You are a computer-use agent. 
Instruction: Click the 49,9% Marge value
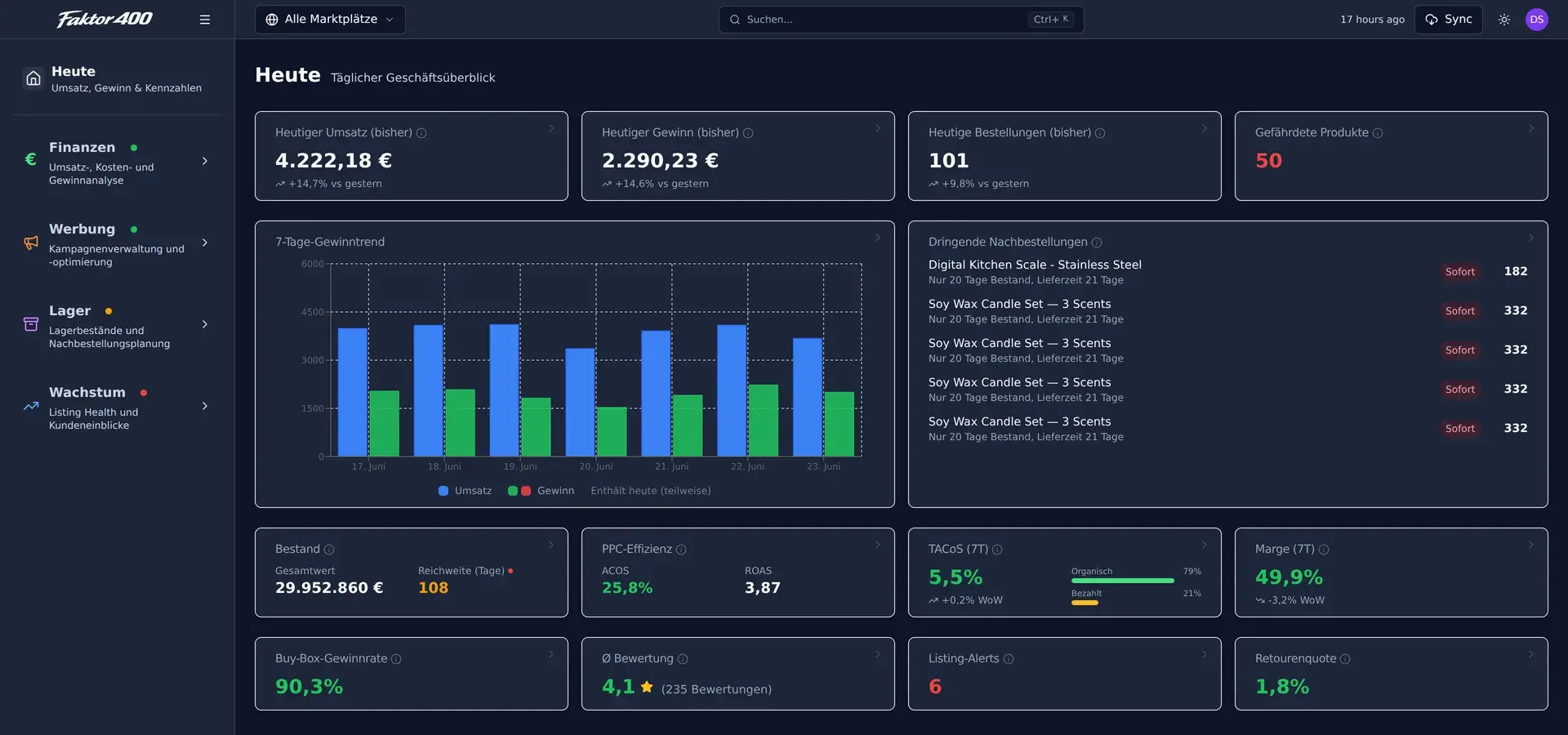click(x=1289, y=577)
